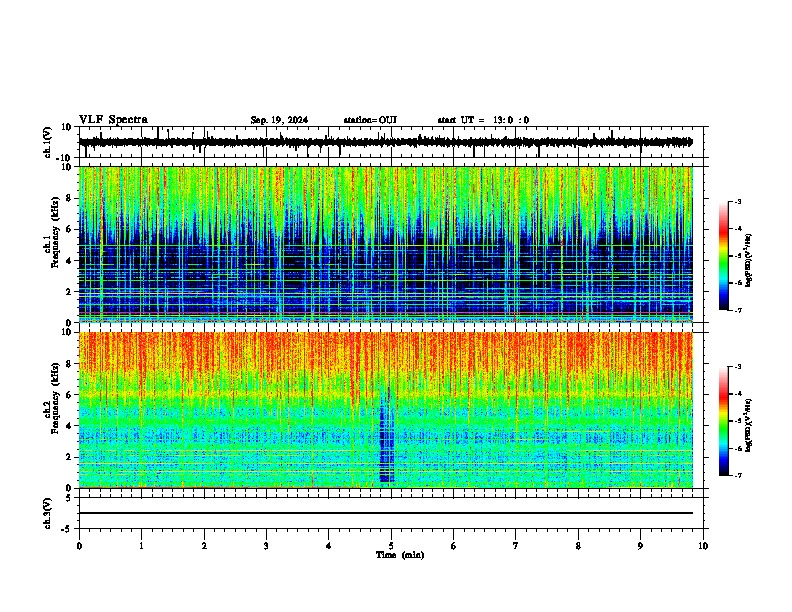Click the "2" kHz tick on ch.2 frequency axis
Viewport: 792px width, 612px height.
coord(69,457)
